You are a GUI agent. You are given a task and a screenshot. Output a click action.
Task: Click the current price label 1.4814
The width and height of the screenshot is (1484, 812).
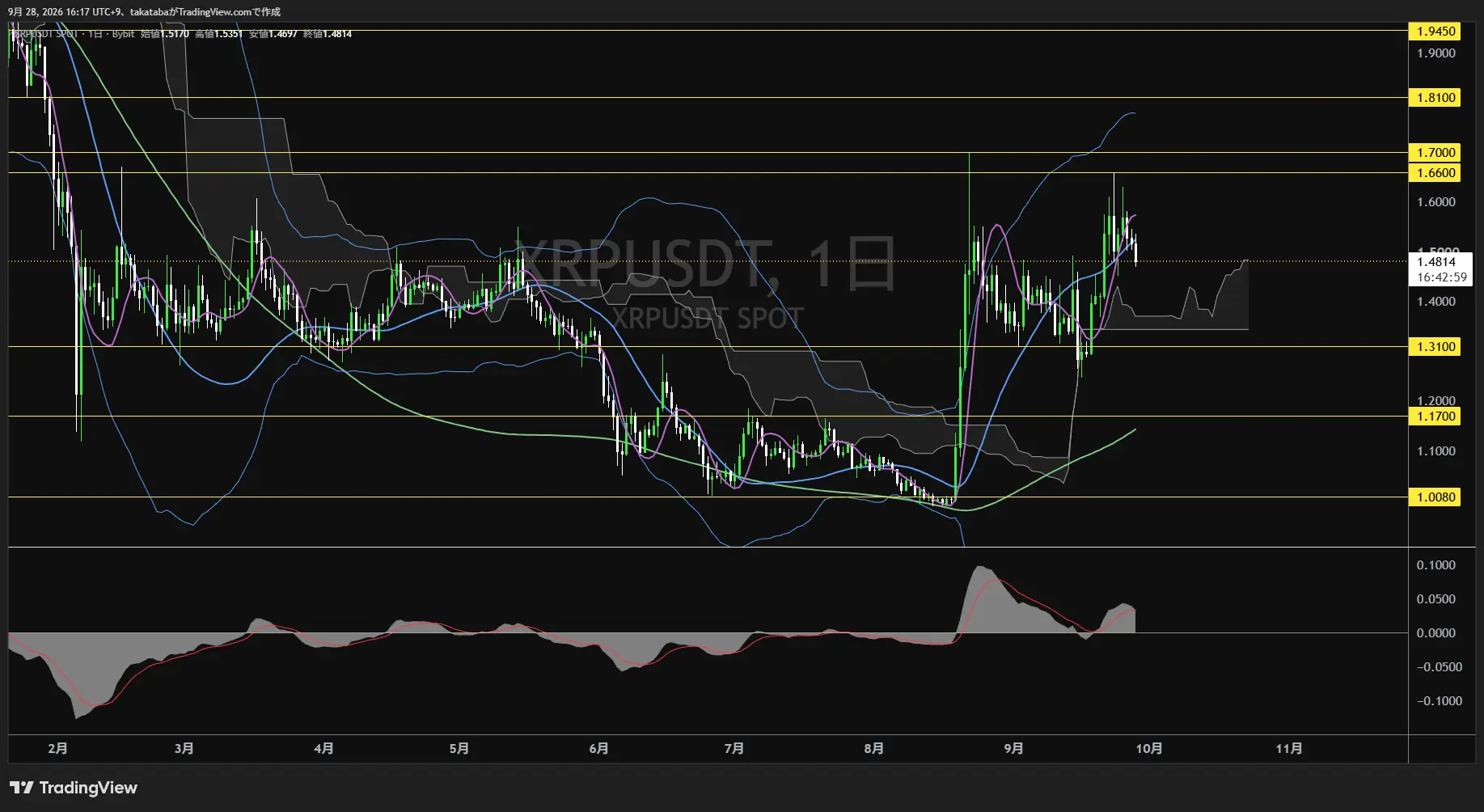[1436, 261]
